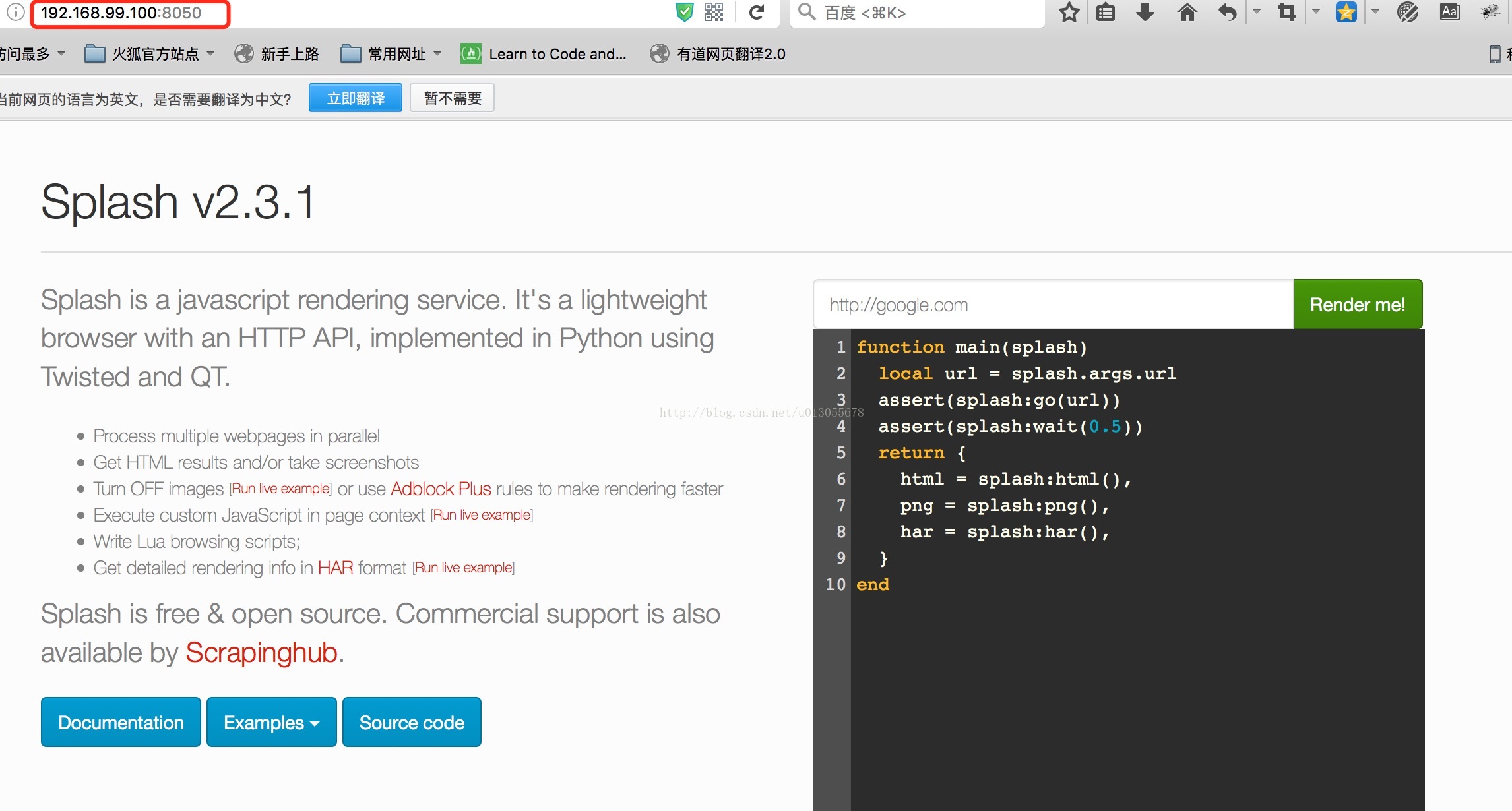Click the Render me! button
Image resolution: width=1512 pixels, height=811 pixels.
pyautogui.click(x=1358, y=305)
